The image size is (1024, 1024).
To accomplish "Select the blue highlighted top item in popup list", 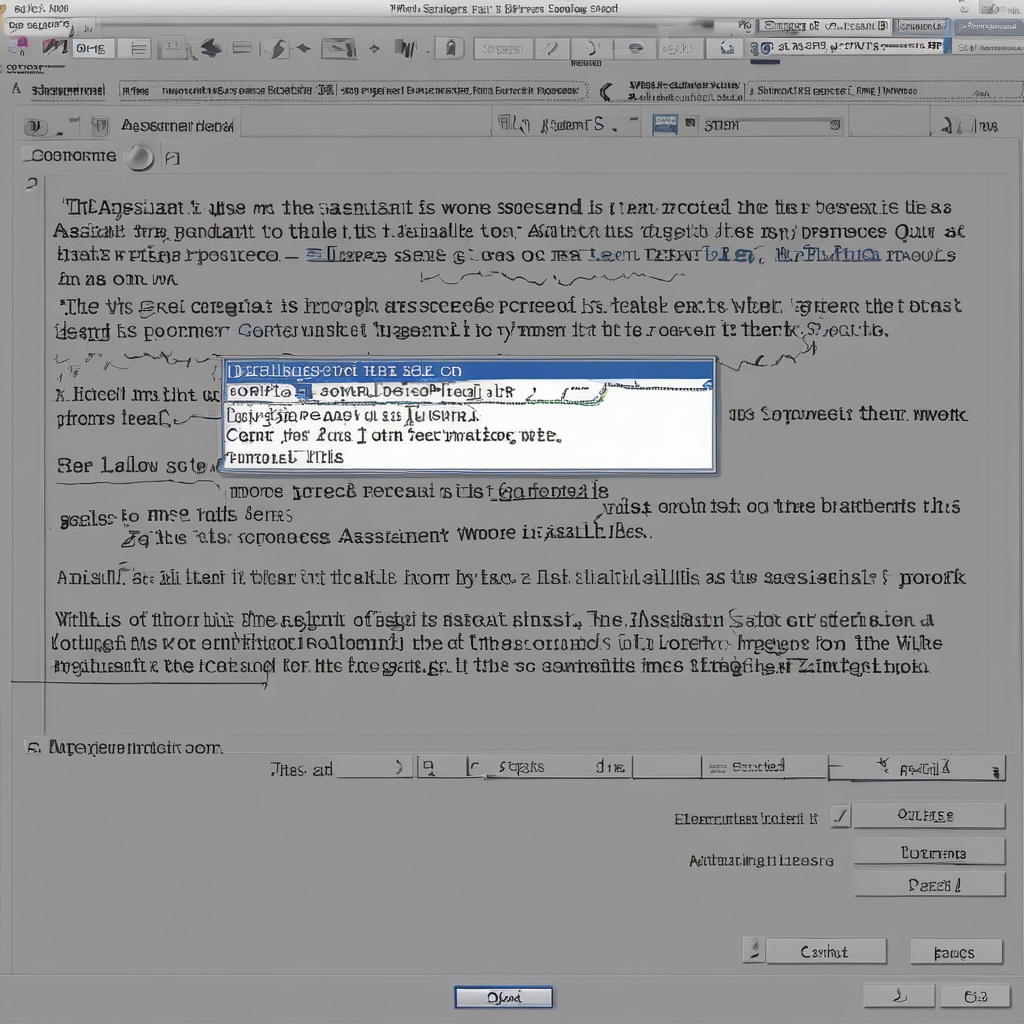I will 468,370.
